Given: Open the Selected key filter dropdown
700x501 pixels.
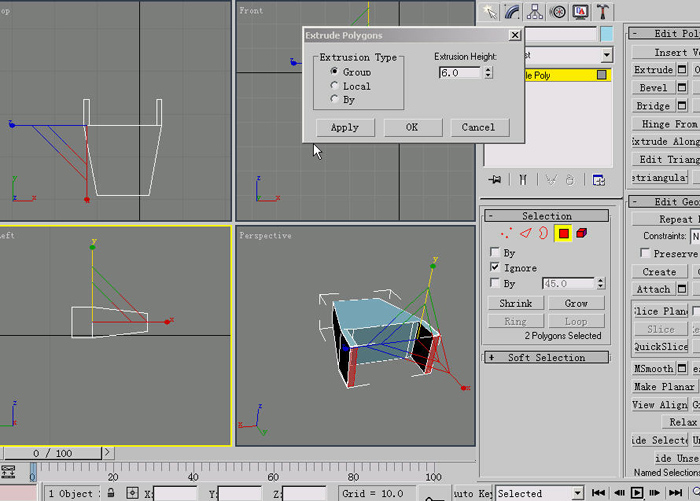Looking at the screenshot, I should (578, 493).
